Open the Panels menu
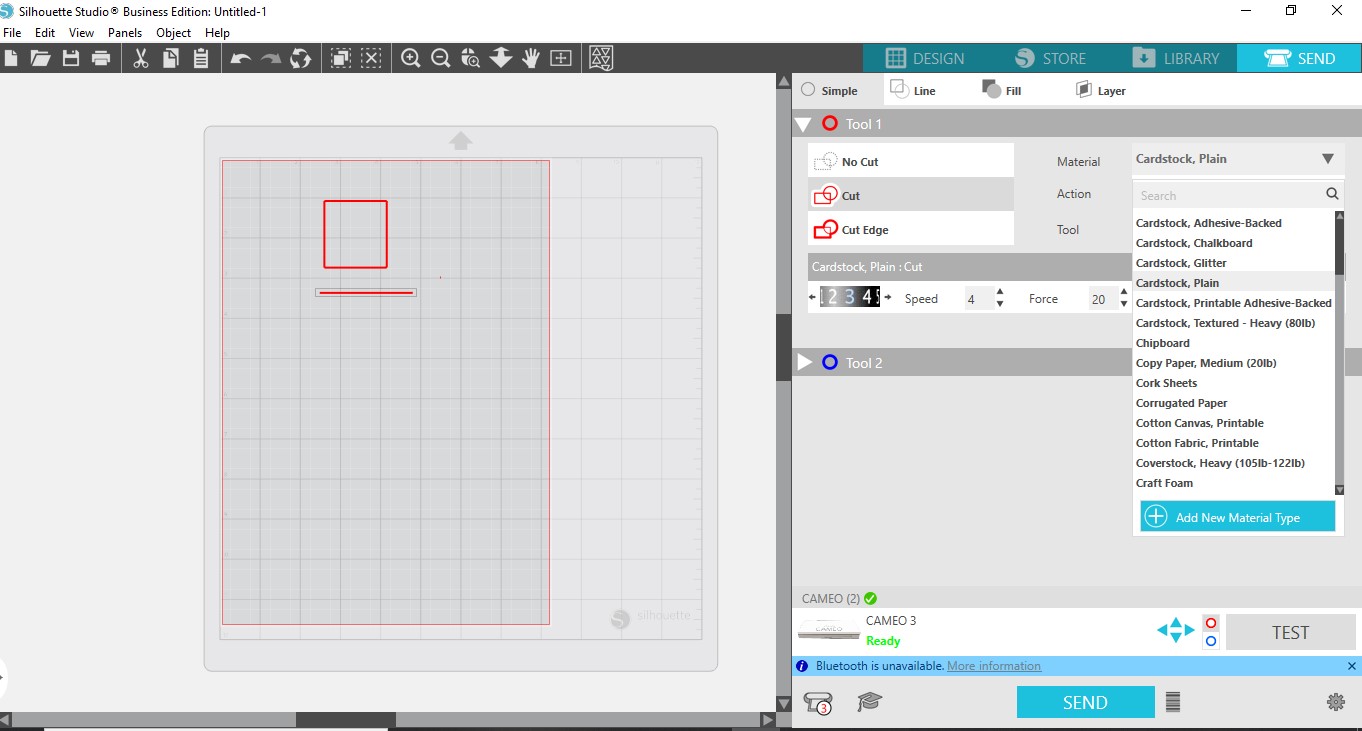Screen dimensions: 1362x731 point(125,33)
